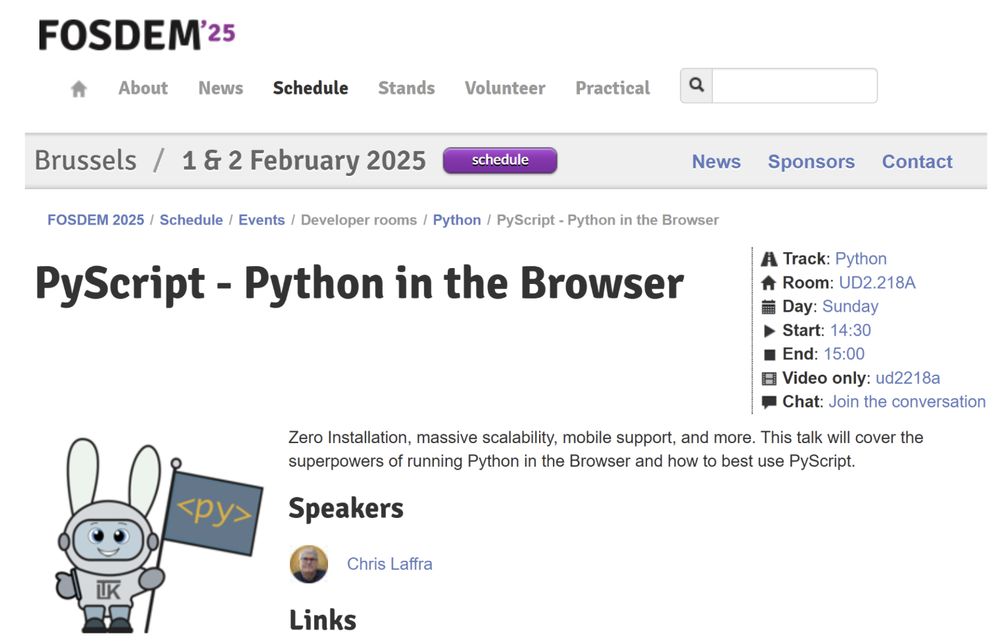Open the ud2218a video link

(x=908, y=378)
